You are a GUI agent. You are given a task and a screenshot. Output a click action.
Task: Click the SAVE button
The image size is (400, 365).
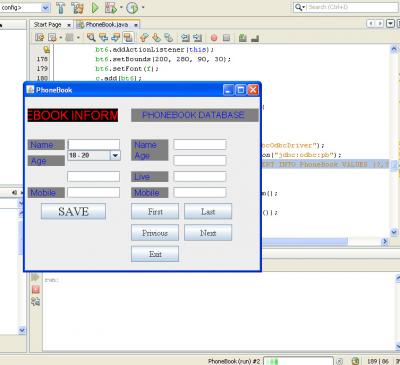(x=73, y=211)
